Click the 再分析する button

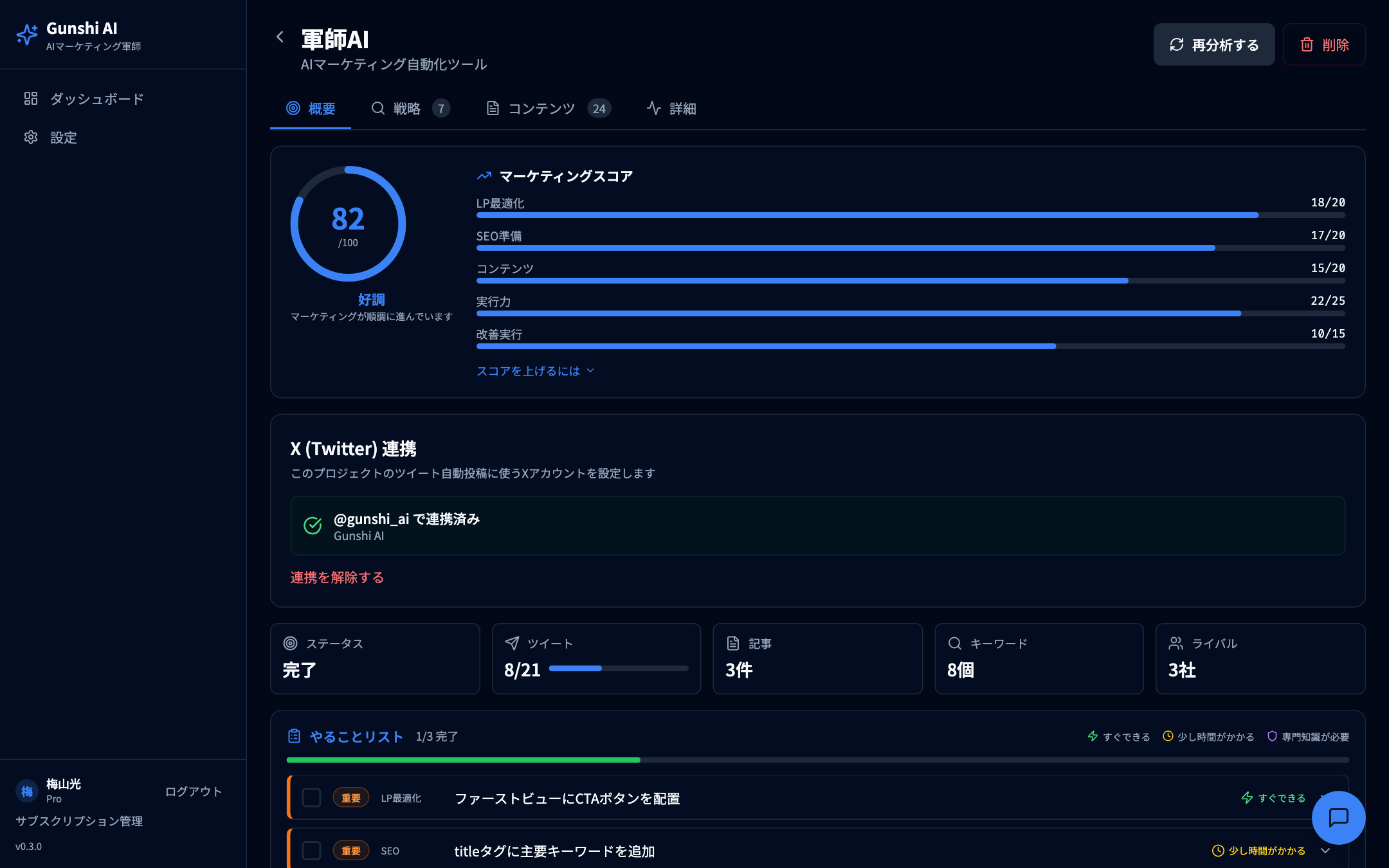[1214, 44]
